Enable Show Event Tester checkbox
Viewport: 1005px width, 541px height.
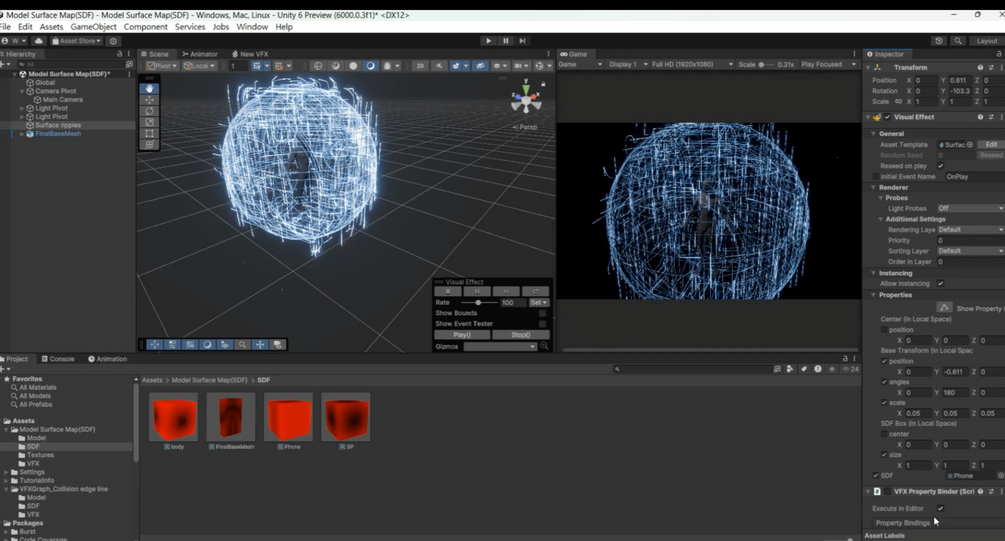[542, 324]
